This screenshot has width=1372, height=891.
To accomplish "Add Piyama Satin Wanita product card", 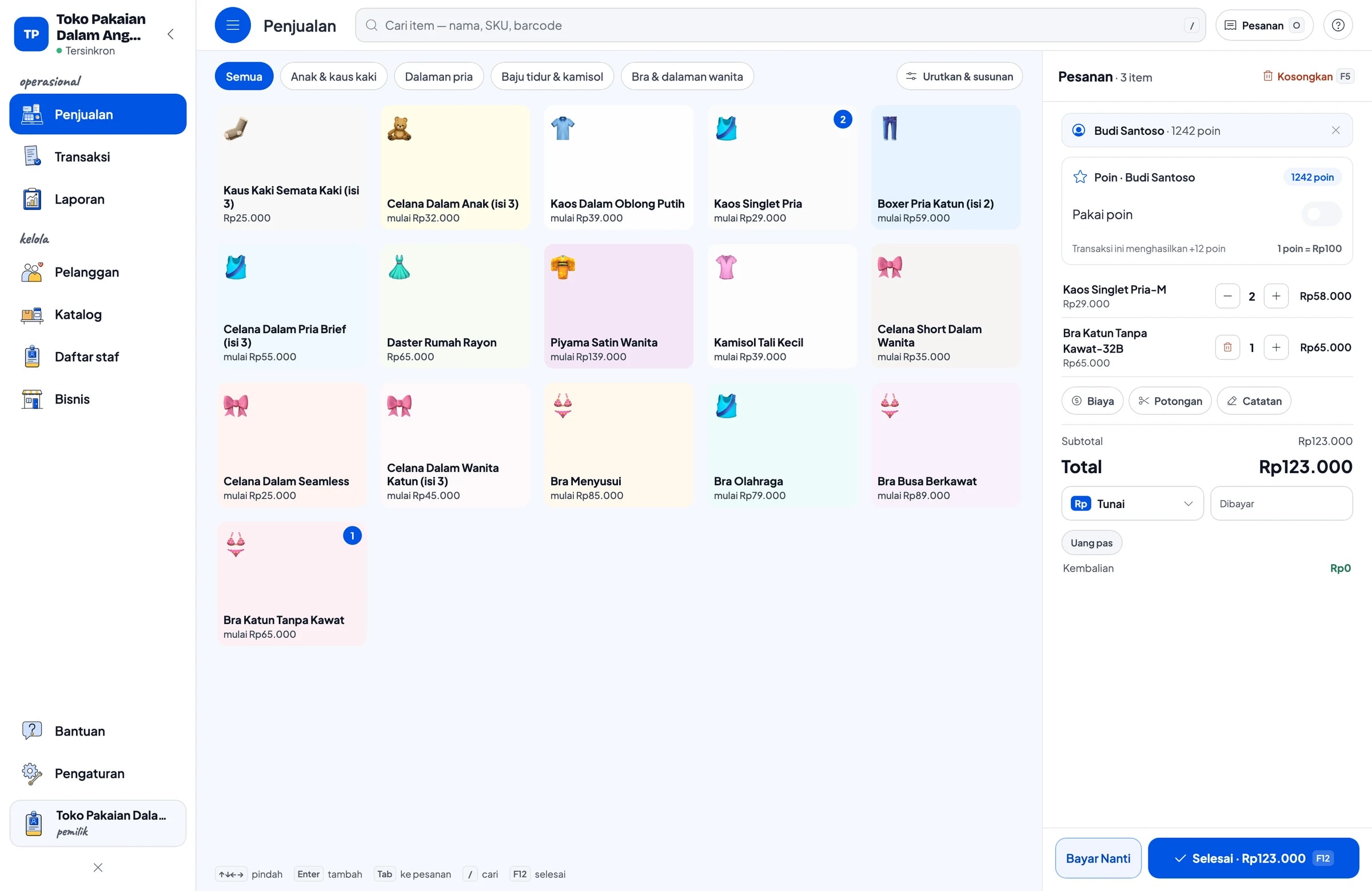I will [x=618, y=306].
